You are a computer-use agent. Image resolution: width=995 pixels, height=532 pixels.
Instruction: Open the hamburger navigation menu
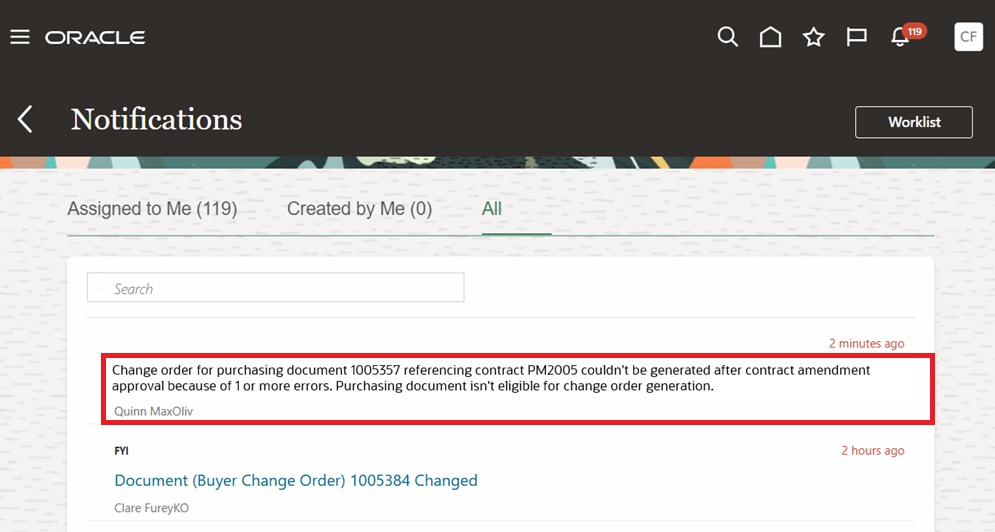pos(20,37)
